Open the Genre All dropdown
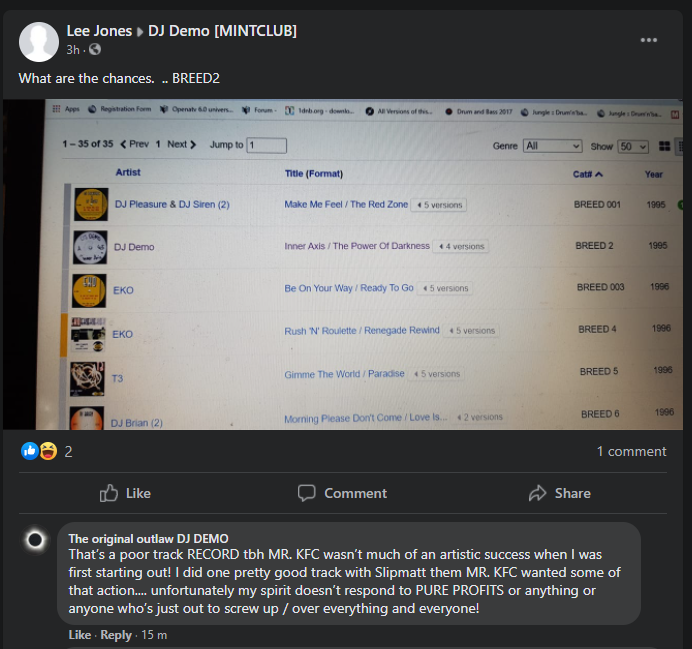692x649 pixels. click(553, 146)
